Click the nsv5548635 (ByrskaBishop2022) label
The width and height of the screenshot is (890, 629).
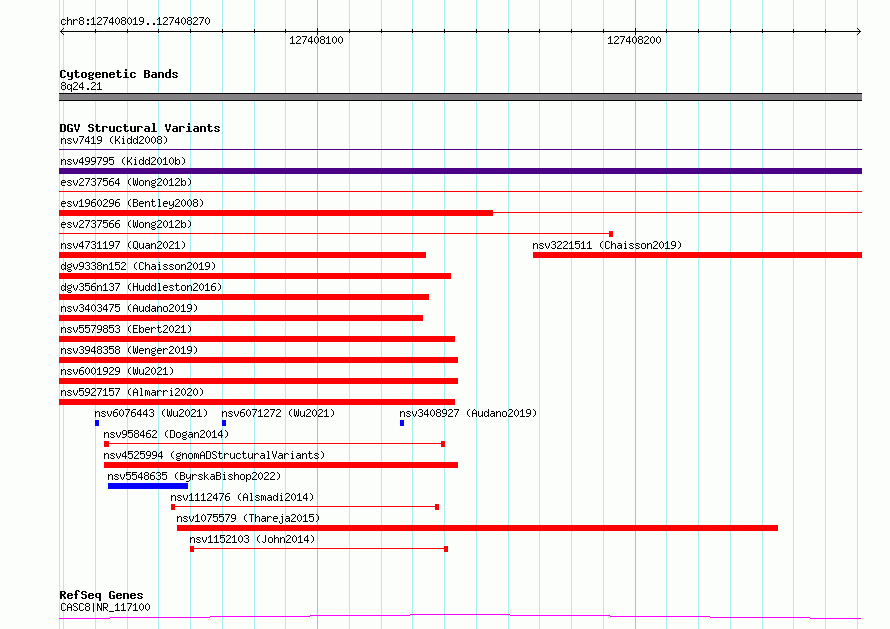[x=194, y=476]
